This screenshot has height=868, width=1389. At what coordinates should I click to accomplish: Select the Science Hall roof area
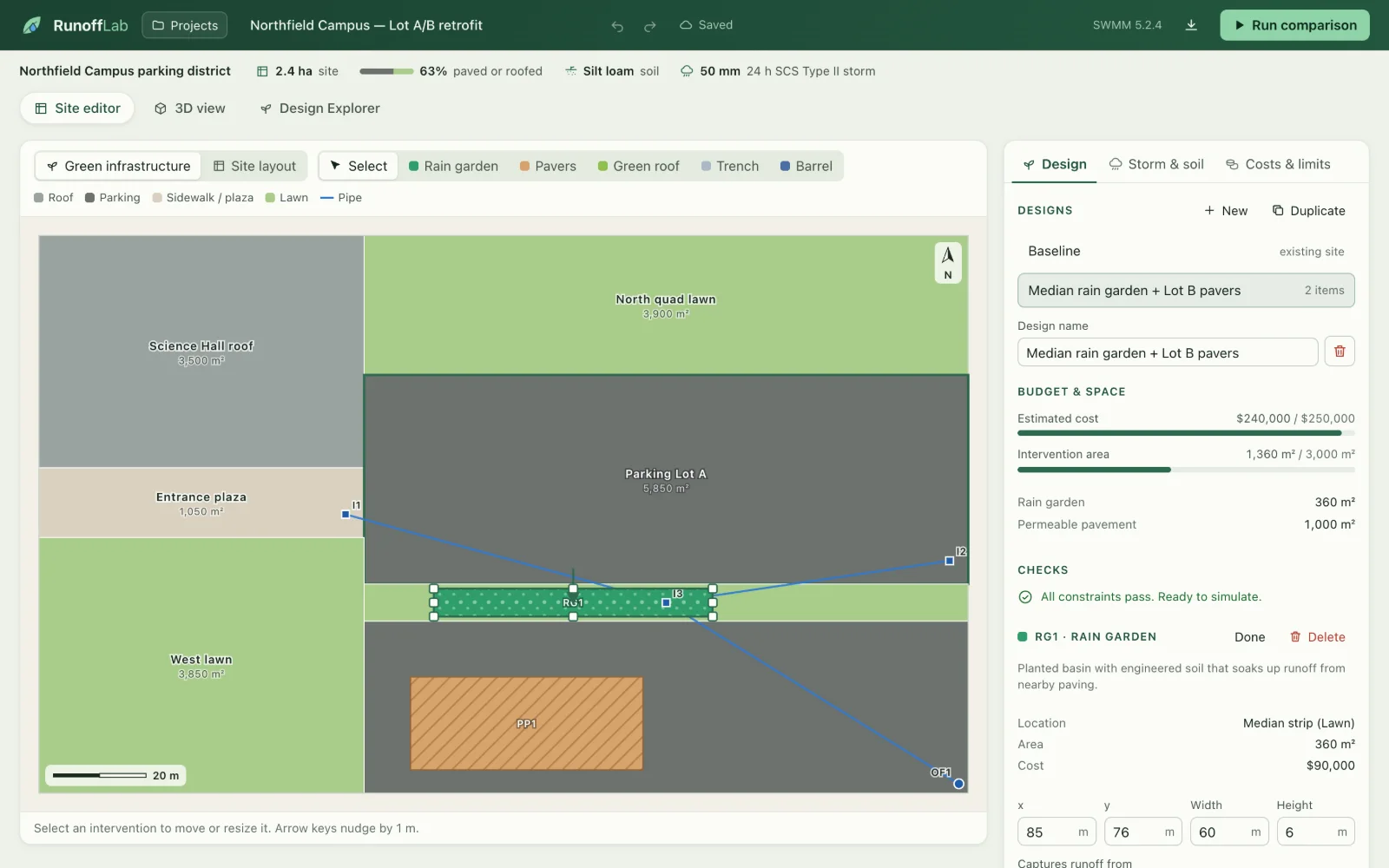point(201,352)
